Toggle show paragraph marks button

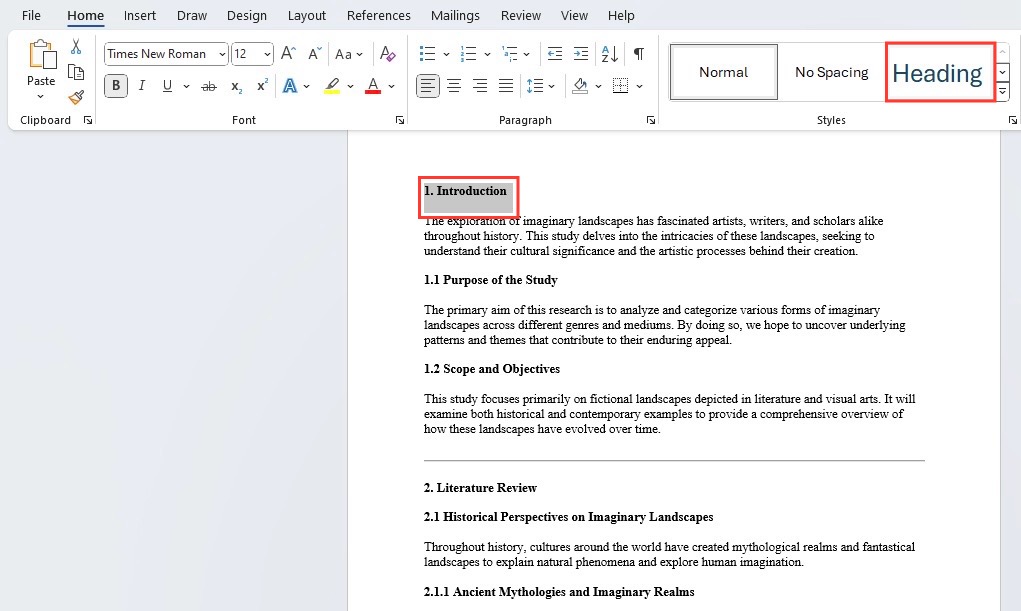point(639,53)
